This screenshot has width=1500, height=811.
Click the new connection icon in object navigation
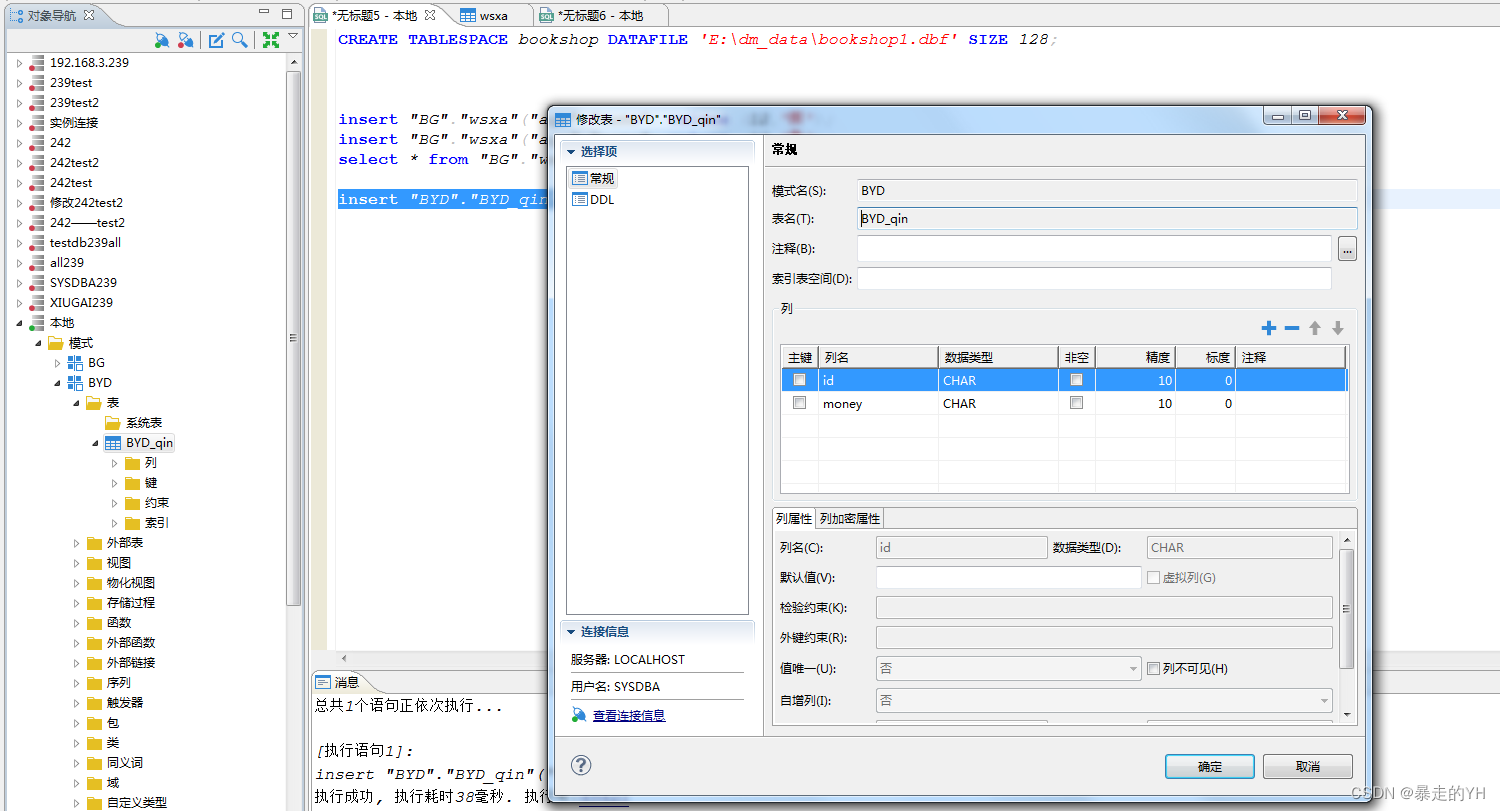click(x=162, y=40)
